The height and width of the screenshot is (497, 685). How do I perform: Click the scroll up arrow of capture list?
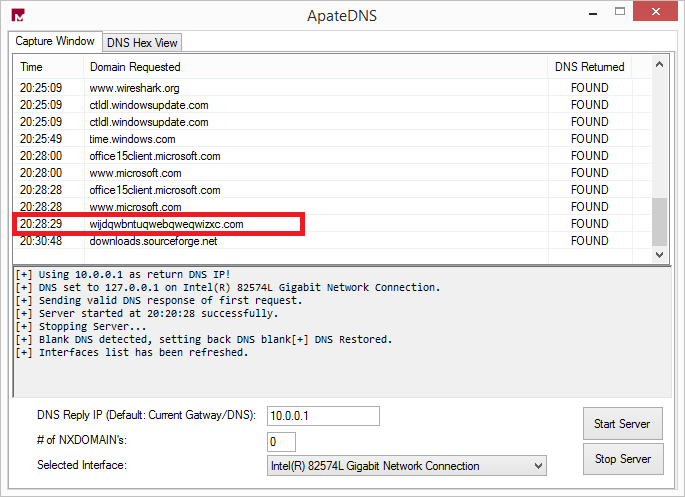pyautogui.click(x=659, y=65)
